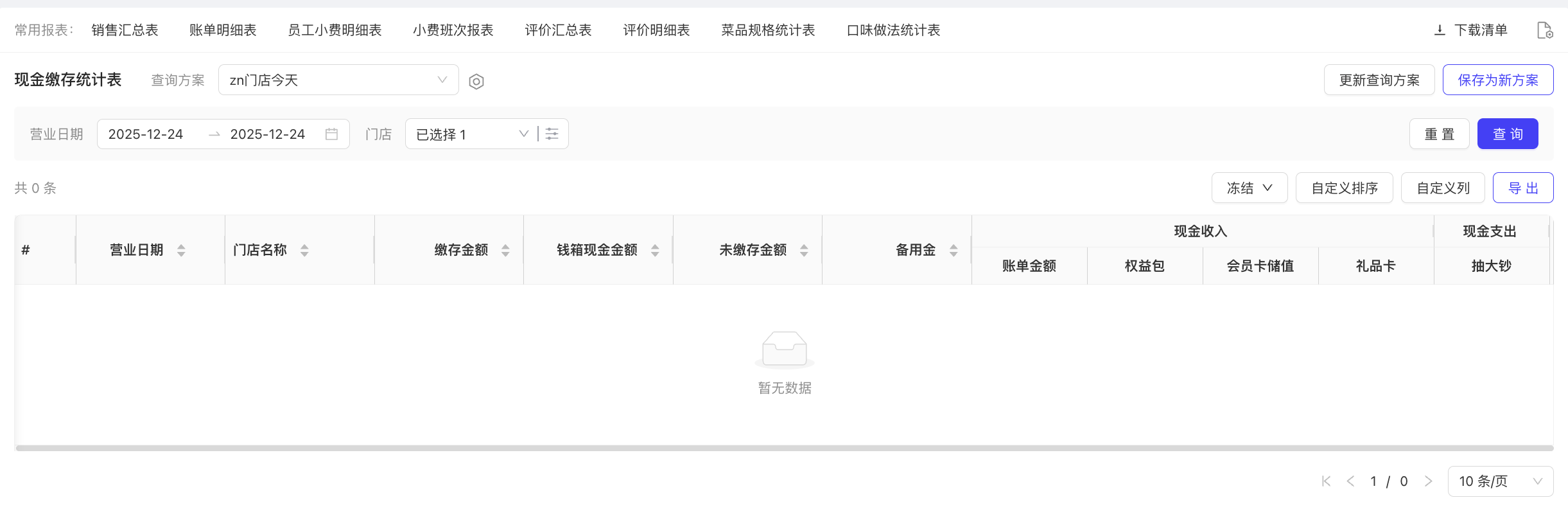This screenshot has height=518, width=1568.
Task: Go to next page arrow
Action: 1428,481
